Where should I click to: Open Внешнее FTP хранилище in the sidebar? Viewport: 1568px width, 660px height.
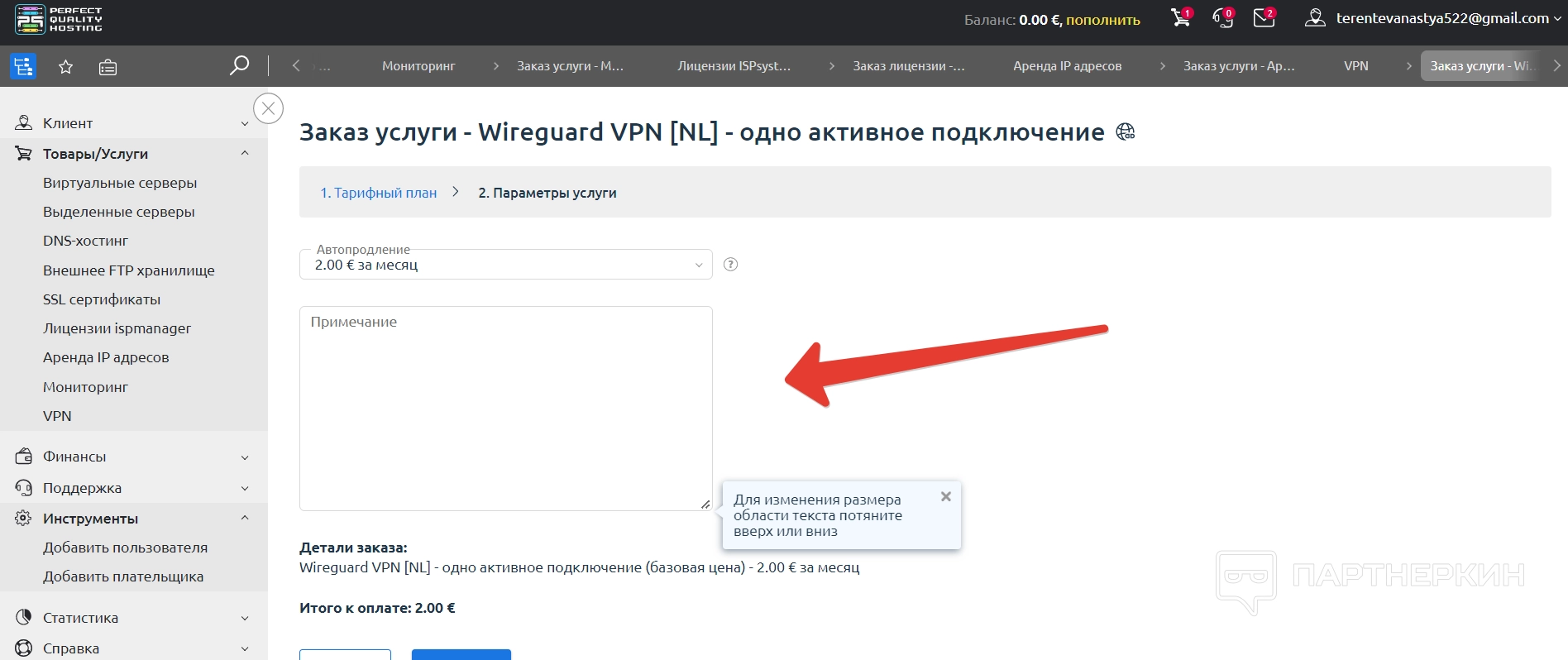coord(129,270)
